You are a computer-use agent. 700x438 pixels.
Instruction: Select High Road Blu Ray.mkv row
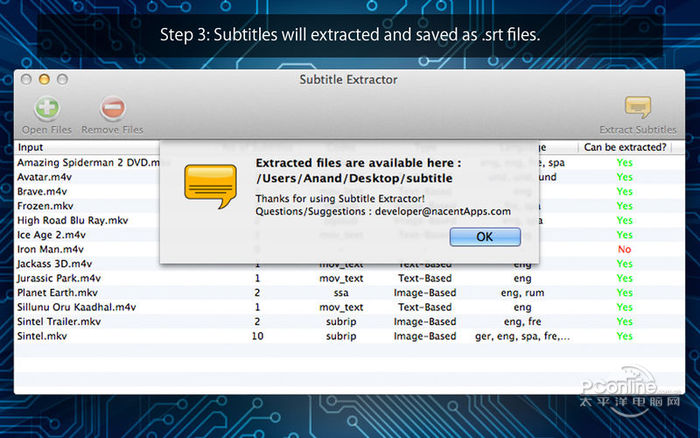350,221
